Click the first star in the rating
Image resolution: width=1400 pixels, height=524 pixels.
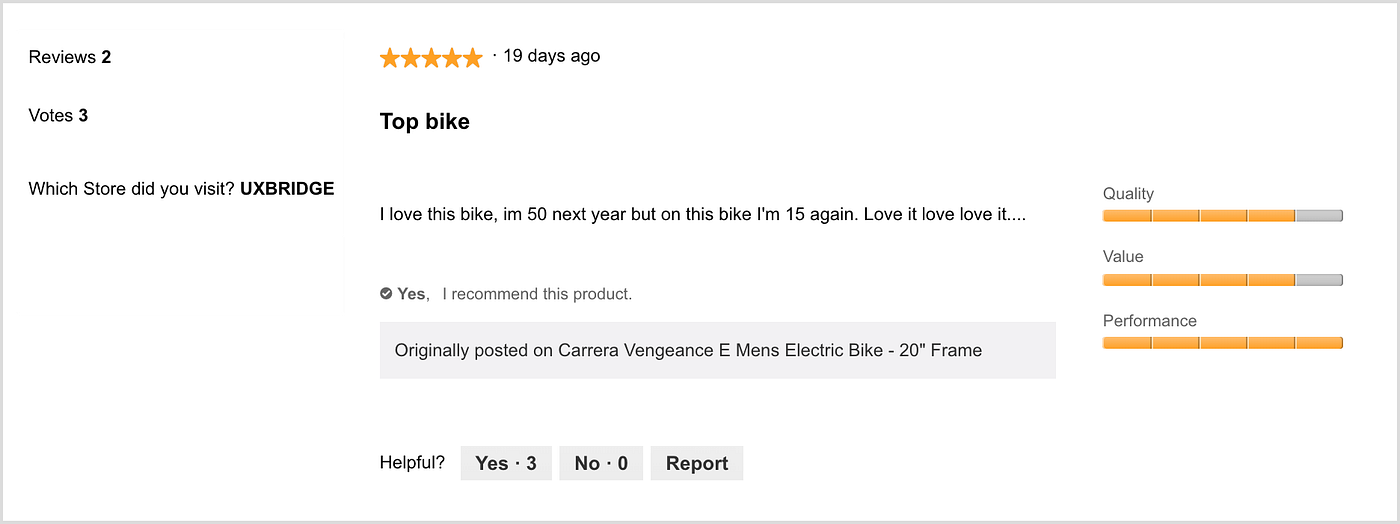(390, 58)
